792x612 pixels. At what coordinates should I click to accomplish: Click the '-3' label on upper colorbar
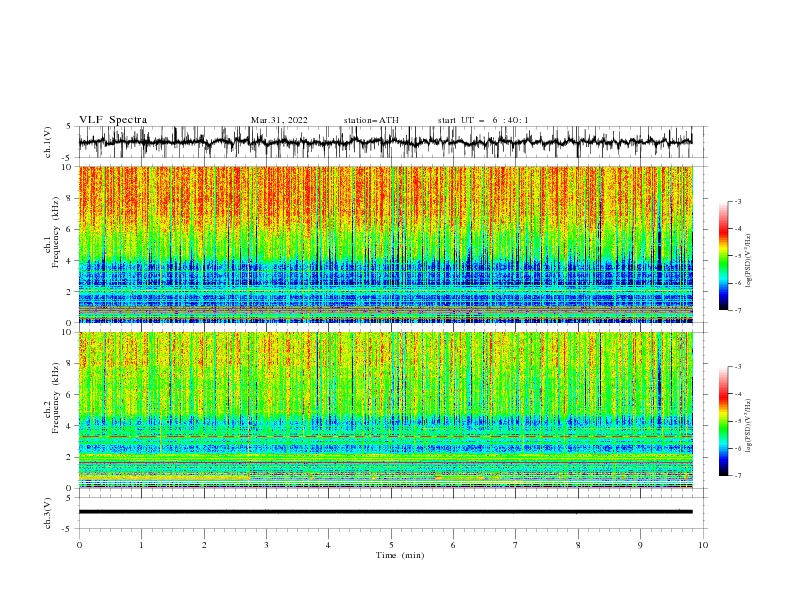738,201
